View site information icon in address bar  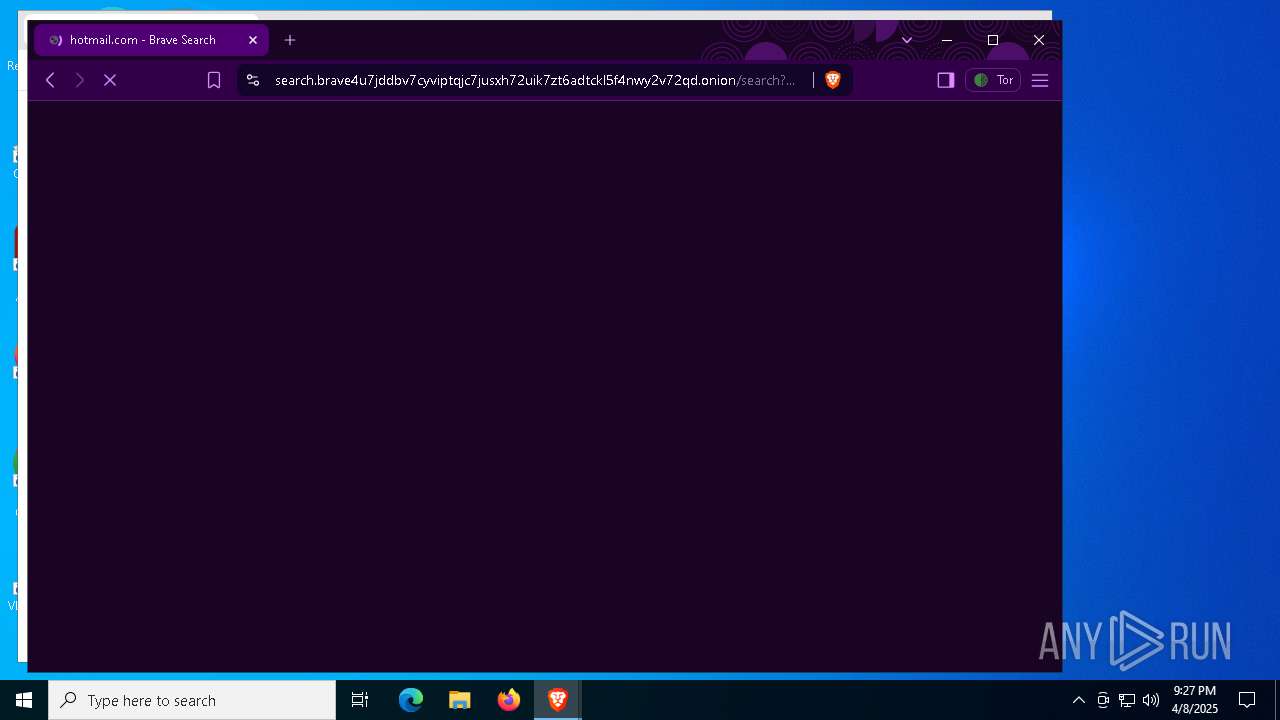(253, 80)
